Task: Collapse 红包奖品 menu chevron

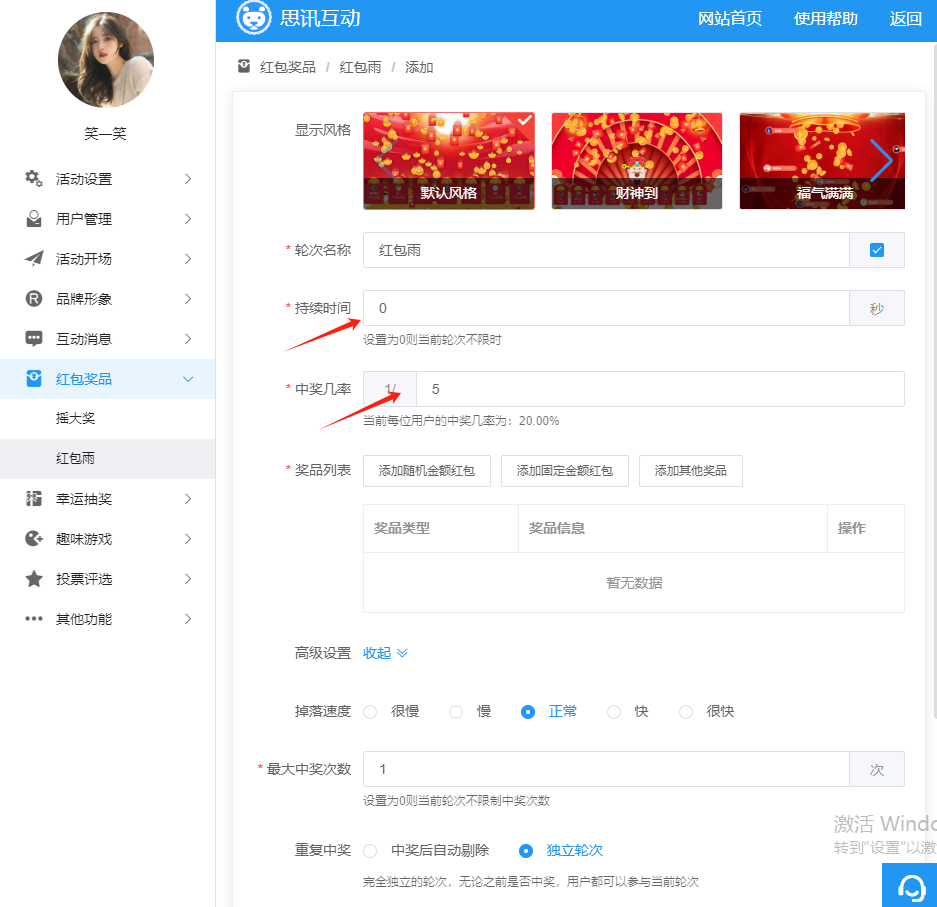Action: point(188,379)
